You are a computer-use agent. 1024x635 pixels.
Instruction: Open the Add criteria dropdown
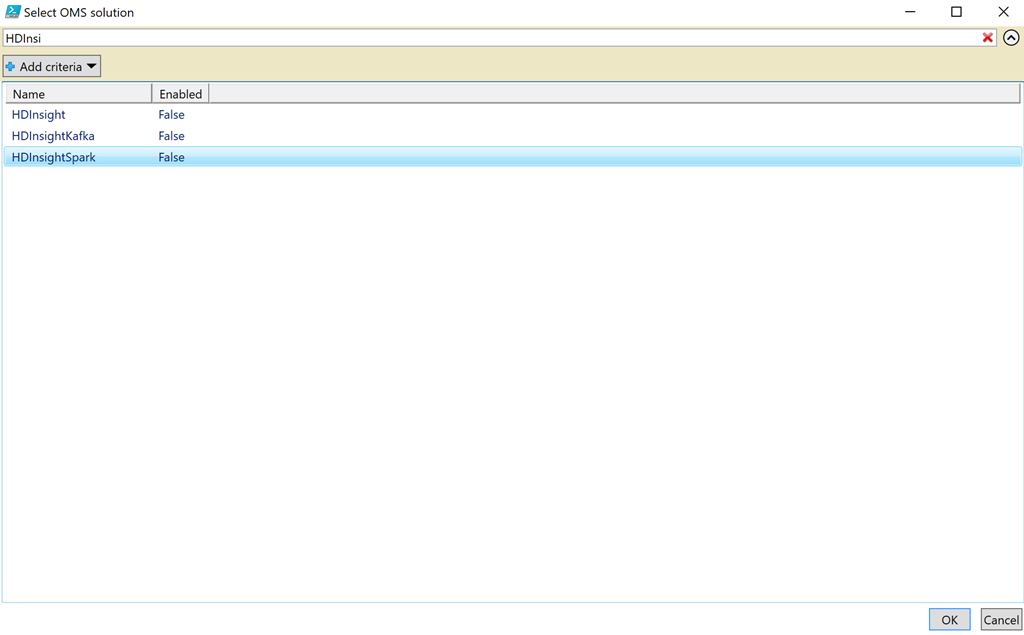[52, 67]
